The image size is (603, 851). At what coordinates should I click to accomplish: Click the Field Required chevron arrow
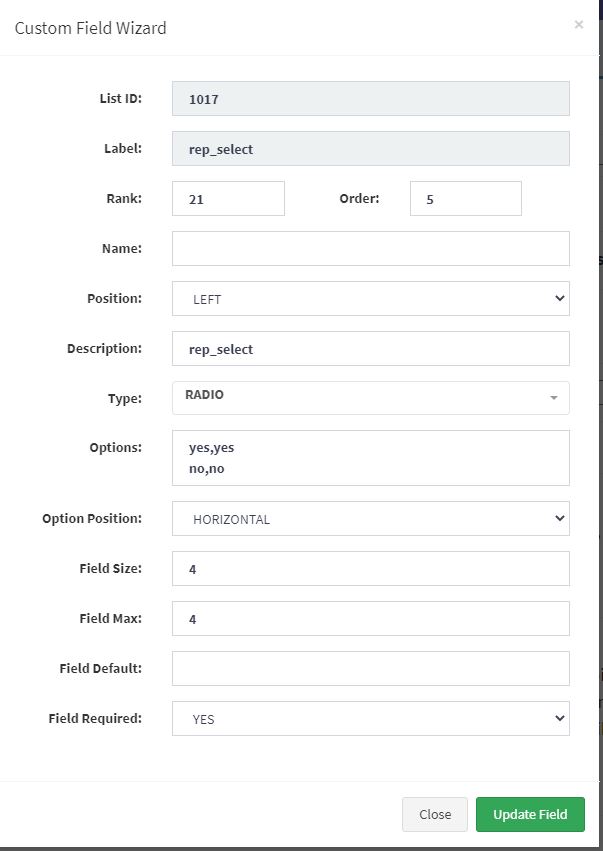pos(560,718)
